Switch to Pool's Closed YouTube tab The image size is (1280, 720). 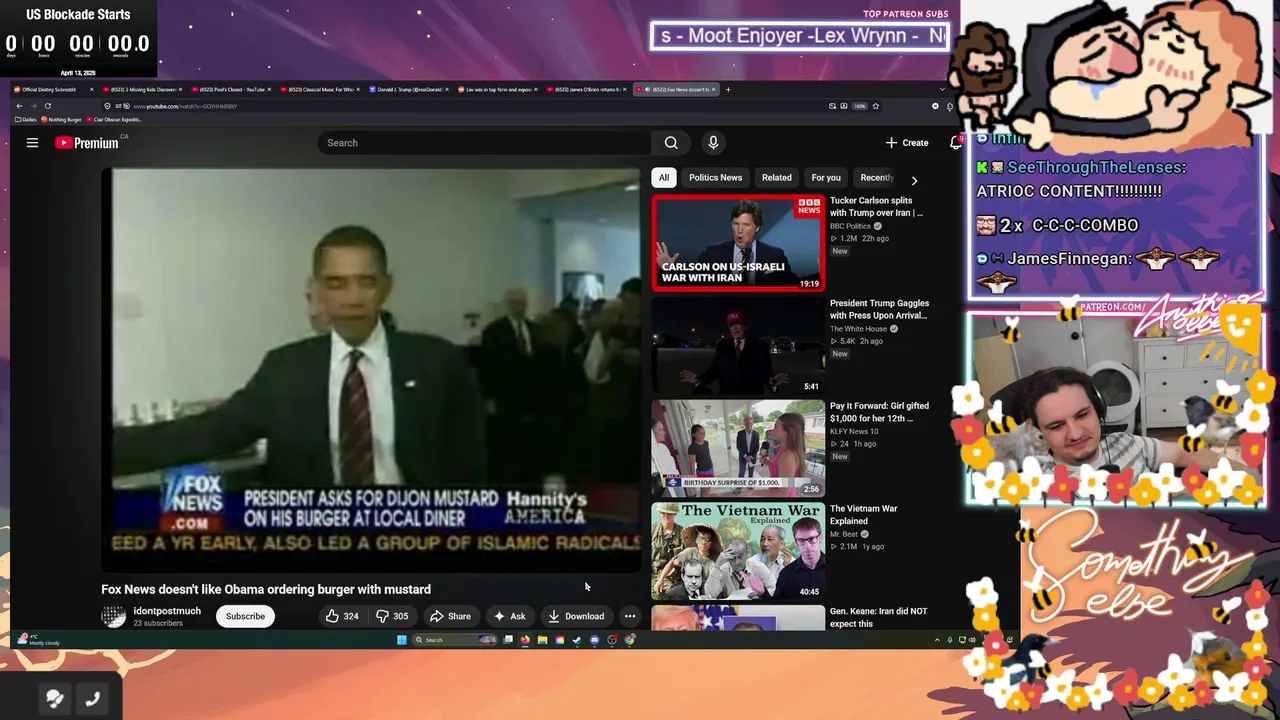tap(229, 89)
